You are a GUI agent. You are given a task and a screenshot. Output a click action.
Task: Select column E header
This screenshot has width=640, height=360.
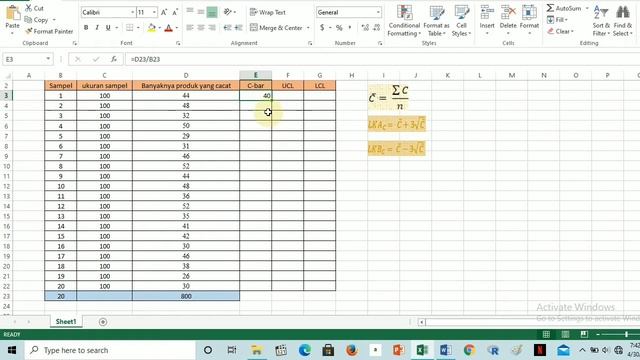pyautogui.click(x=256, y=75)
